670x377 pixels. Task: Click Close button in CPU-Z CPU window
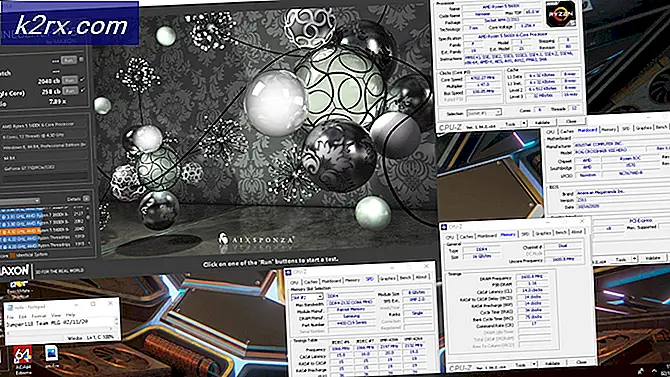click(571, 121)
